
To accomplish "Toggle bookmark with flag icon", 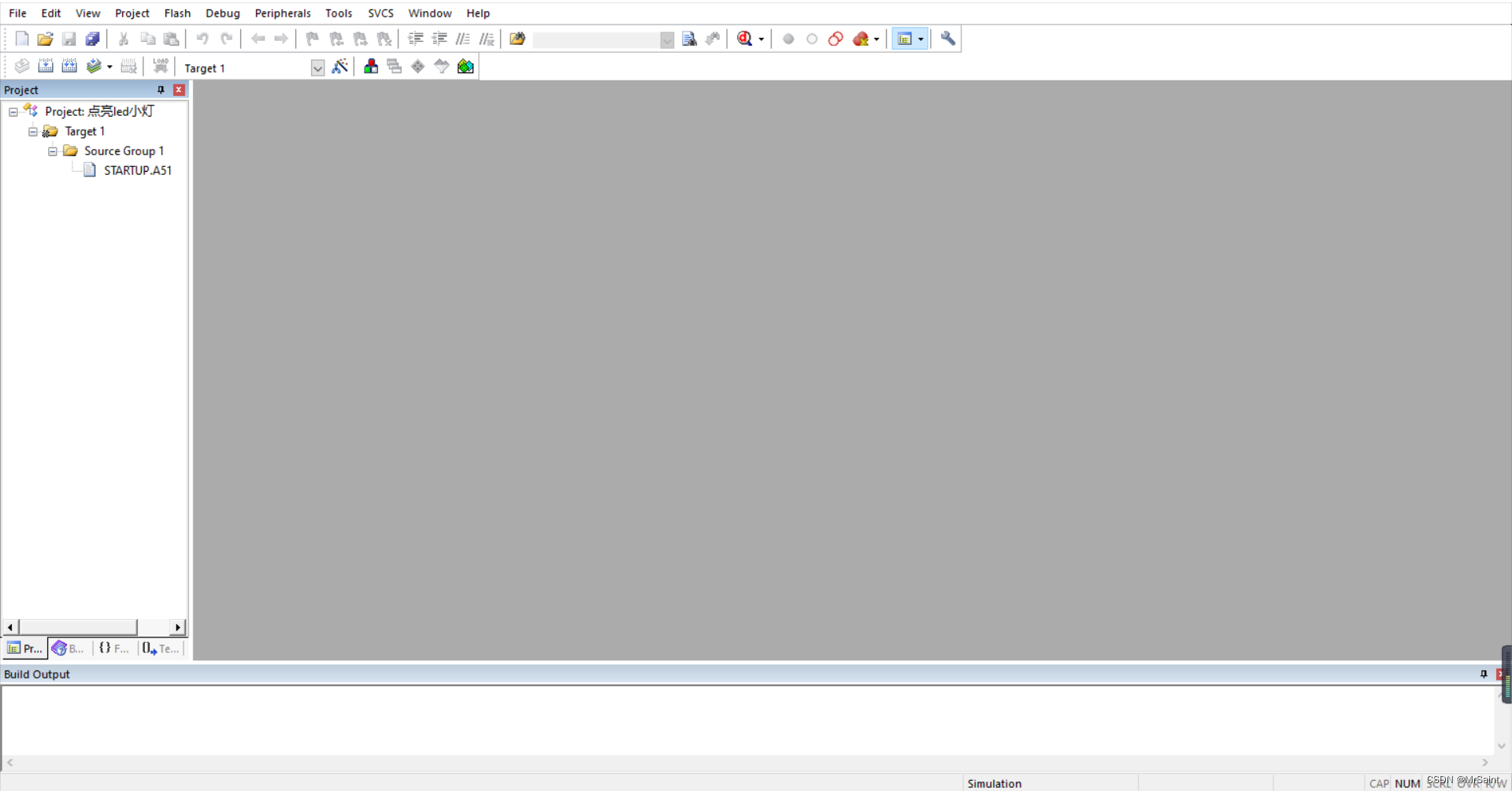I will 313,39.
